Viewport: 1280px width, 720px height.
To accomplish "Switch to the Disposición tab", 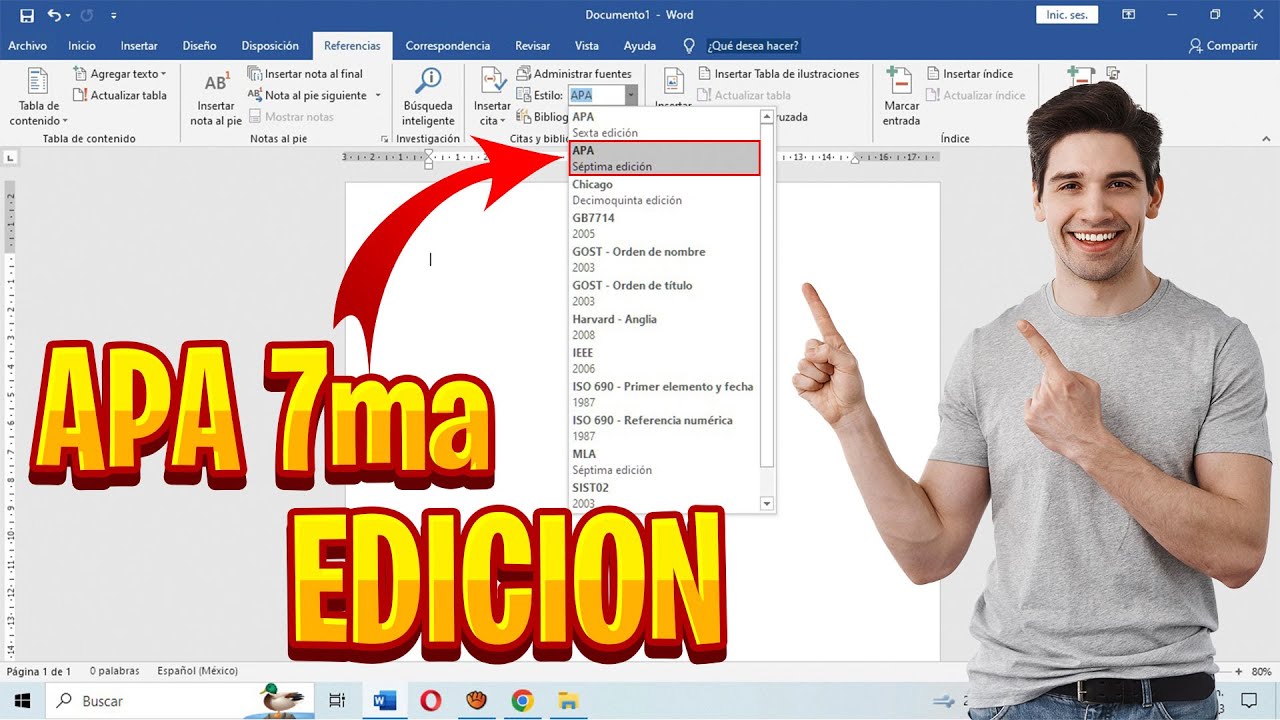I will click(x=270, y=46).
